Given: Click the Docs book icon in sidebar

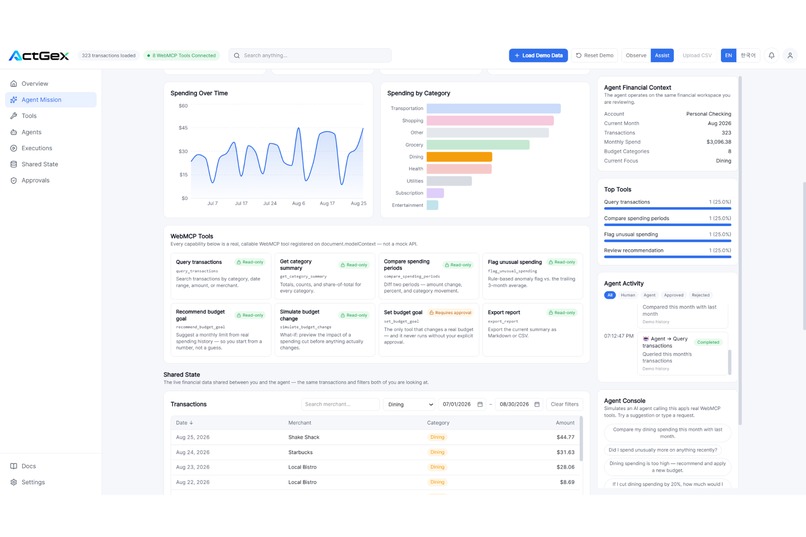Looking at the screenshot, I should [14, 466].
